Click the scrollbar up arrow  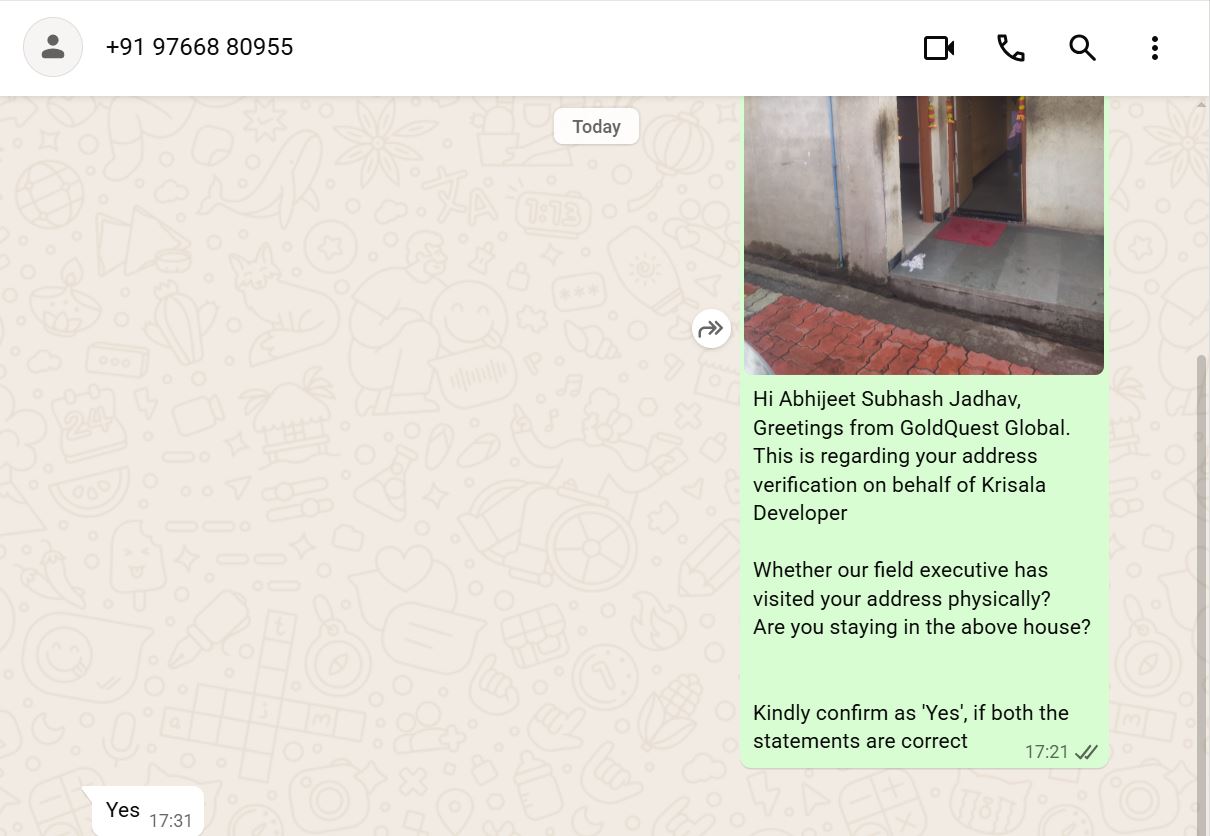1202,104
